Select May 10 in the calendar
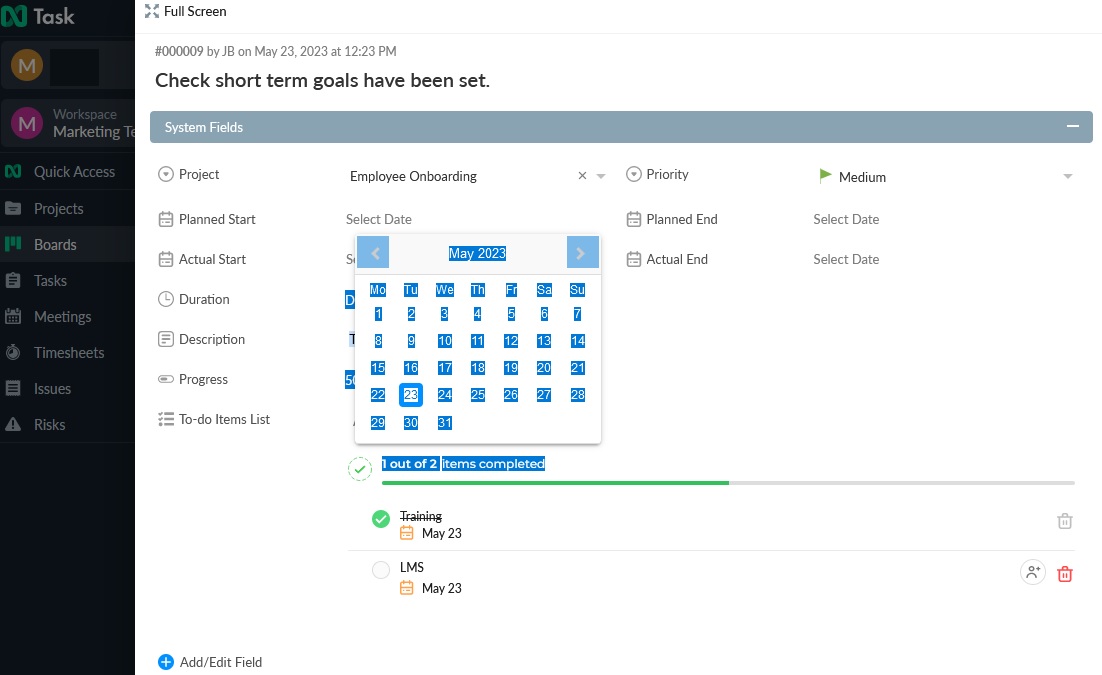 (444, 340)
